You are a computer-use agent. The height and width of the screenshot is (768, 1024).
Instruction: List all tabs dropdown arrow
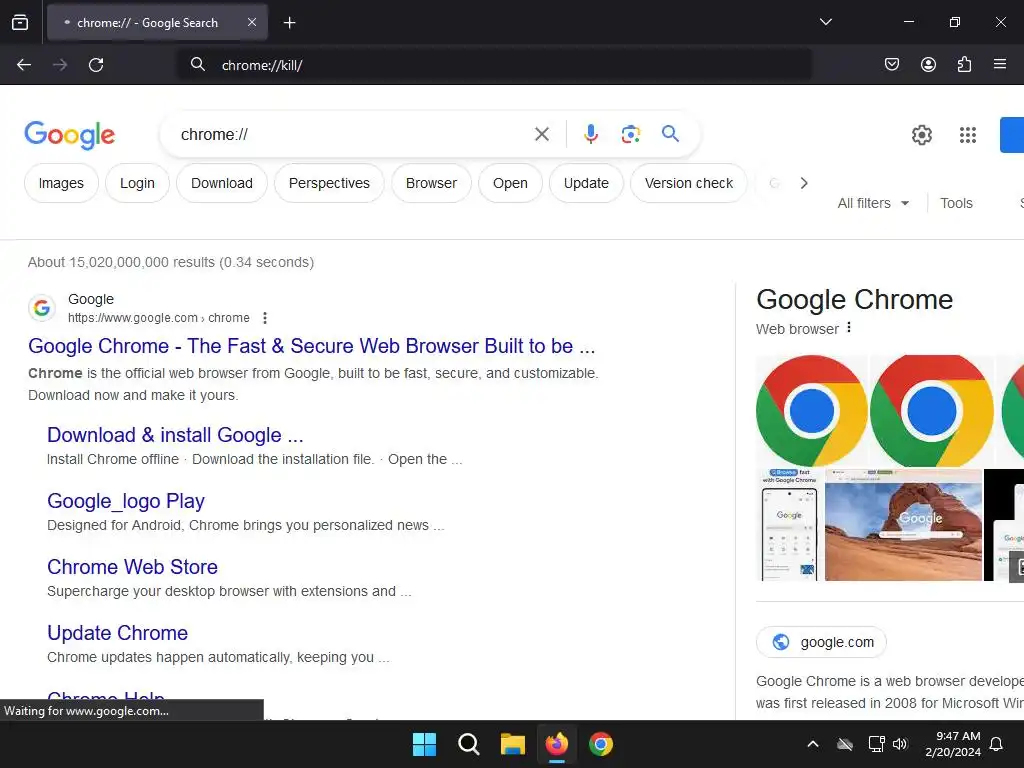tap(825, 22)
